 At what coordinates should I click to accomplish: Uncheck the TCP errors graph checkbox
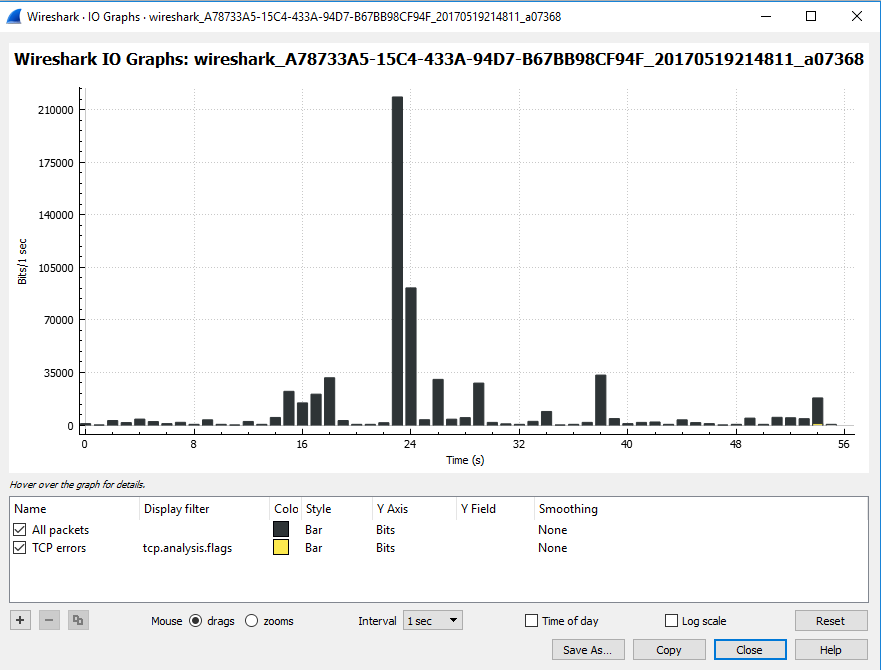(20, 547)
